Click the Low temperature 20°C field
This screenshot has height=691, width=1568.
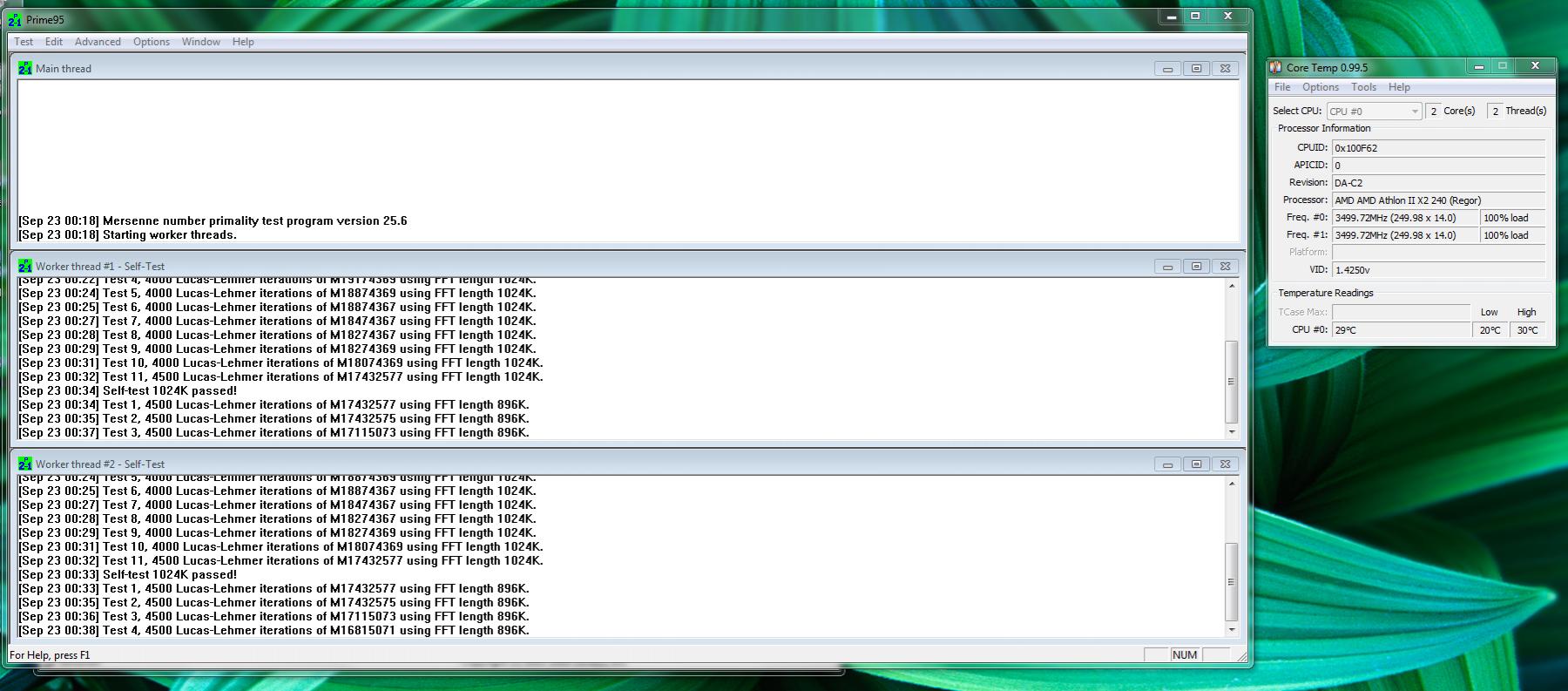[x=1490, y=330]
